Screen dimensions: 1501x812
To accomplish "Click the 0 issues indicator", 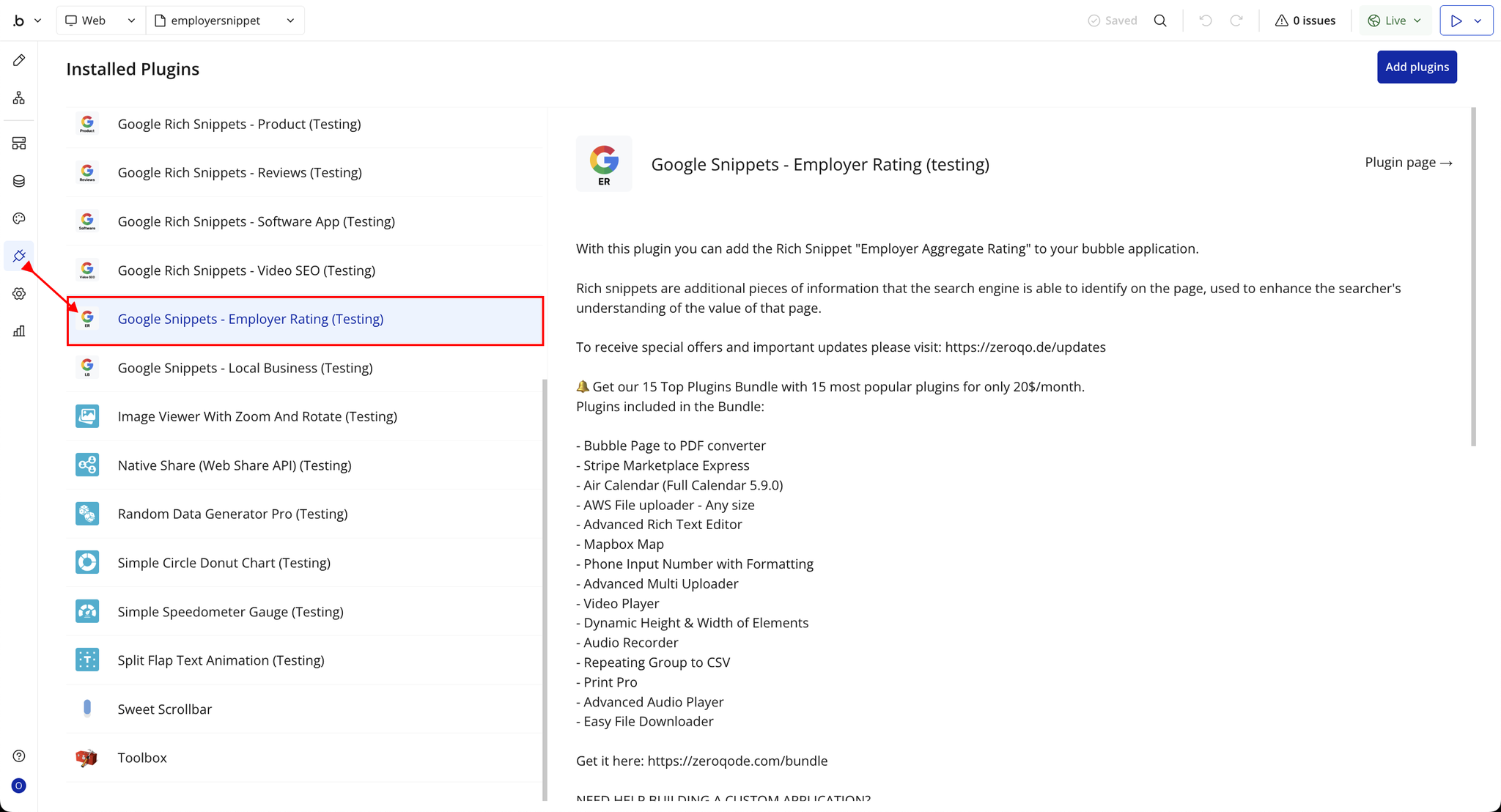I will pos(1305,21).
